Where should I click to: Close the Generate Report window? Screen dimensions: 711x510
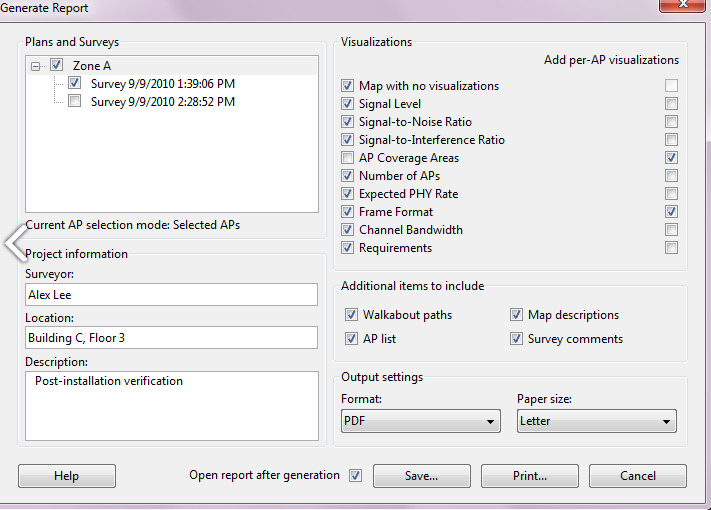682,5
